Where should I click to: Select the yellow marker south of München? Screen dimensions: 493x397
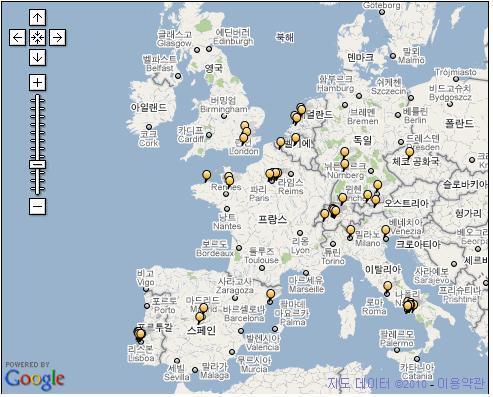368,195
